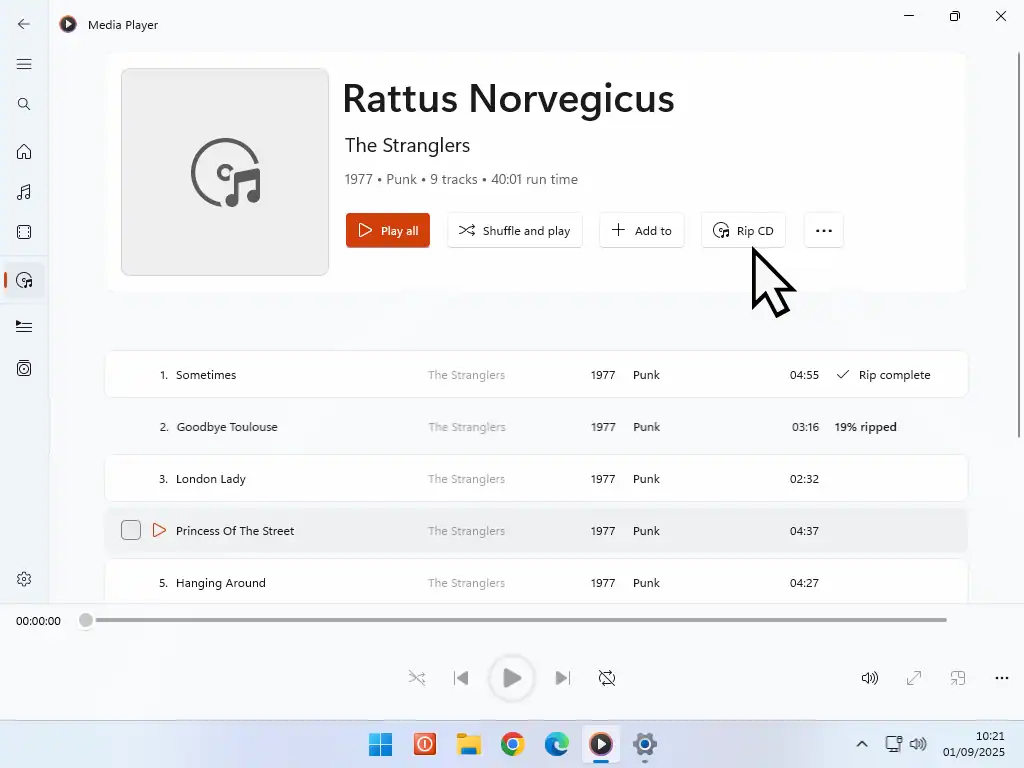Click the 02:32 duration of London Lady
The image size is (1024, 768).
[x=804, y=479]
